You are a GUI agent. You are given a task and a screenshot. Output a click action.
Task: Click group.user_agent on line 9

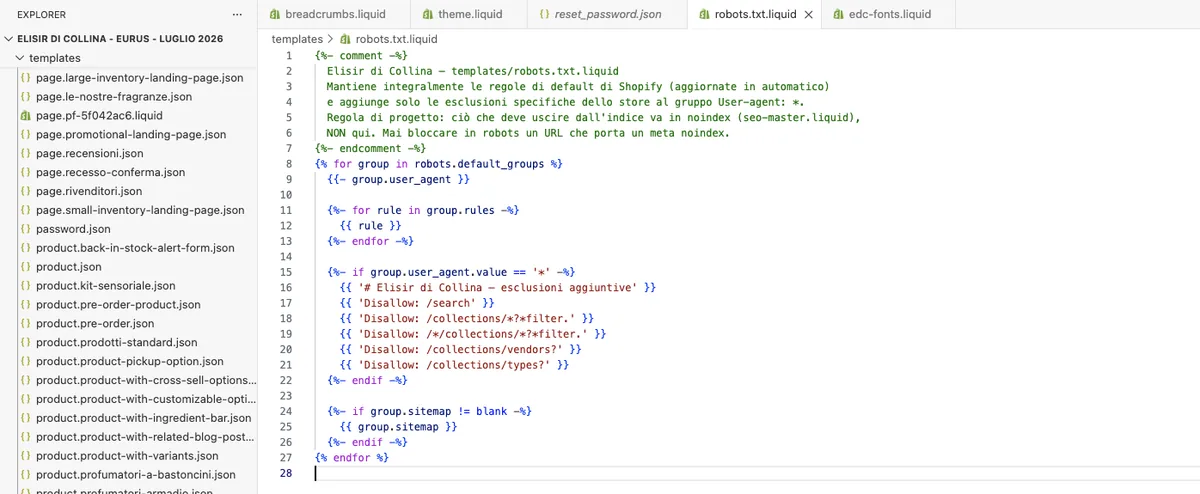(401, 179)
